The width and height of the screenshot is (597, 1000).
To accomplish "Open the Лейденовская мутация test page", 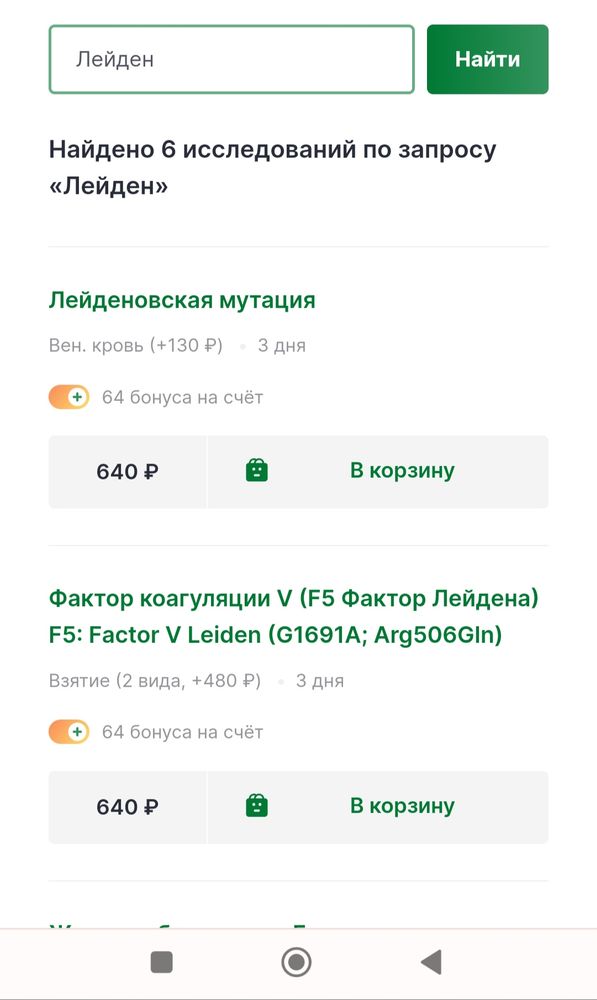I will click(x=182, y=300).
